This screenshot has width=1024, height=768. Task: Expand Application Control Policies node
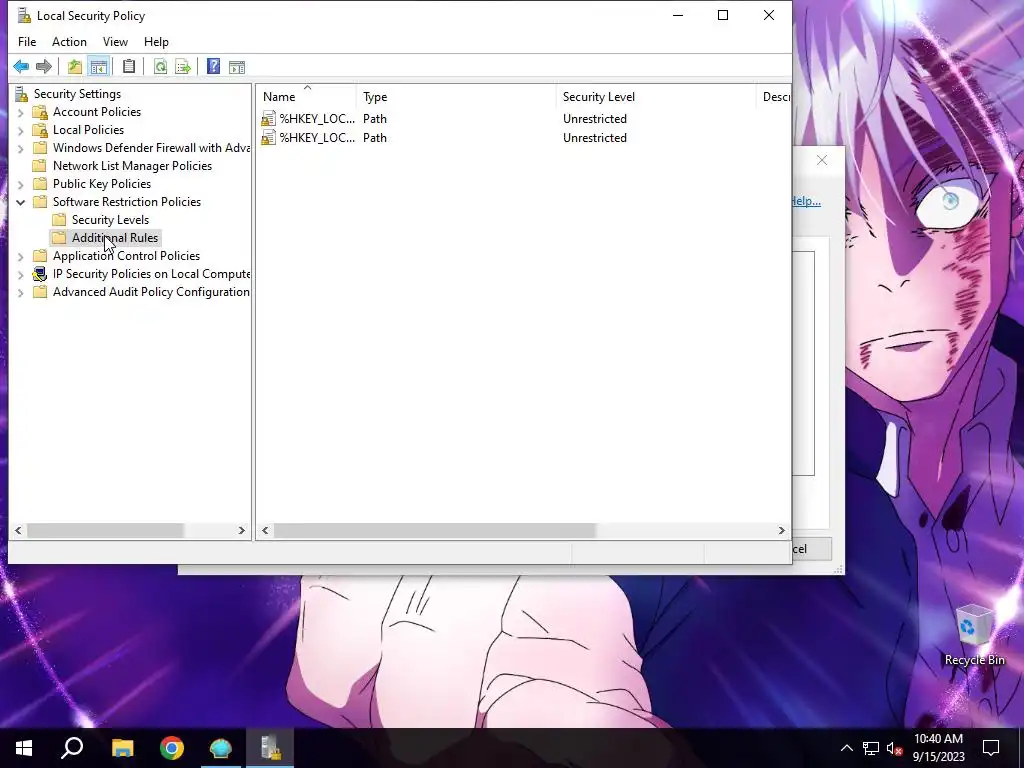pos(20,256)
